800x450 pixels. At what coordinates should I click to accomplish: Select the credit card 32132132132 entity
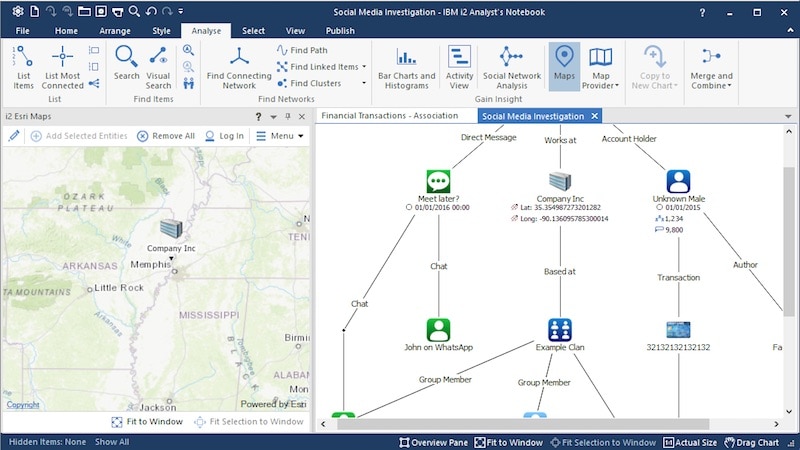pyautogui.click(x=678, y=330)
